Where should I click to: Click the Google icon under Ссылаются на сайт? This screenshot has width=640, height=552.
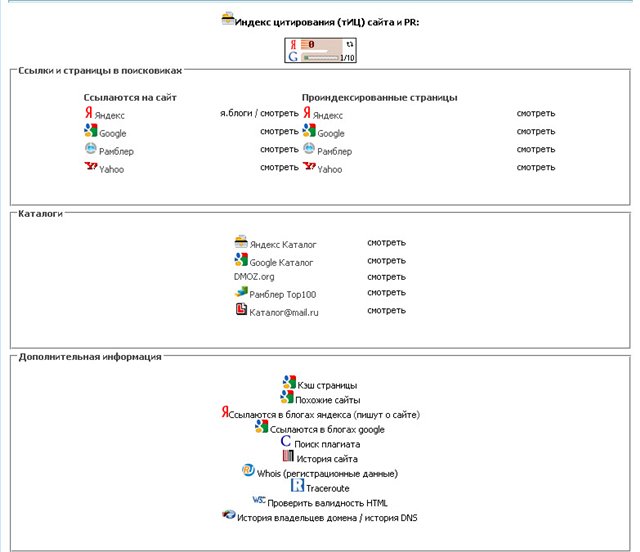tap(91, 130)
